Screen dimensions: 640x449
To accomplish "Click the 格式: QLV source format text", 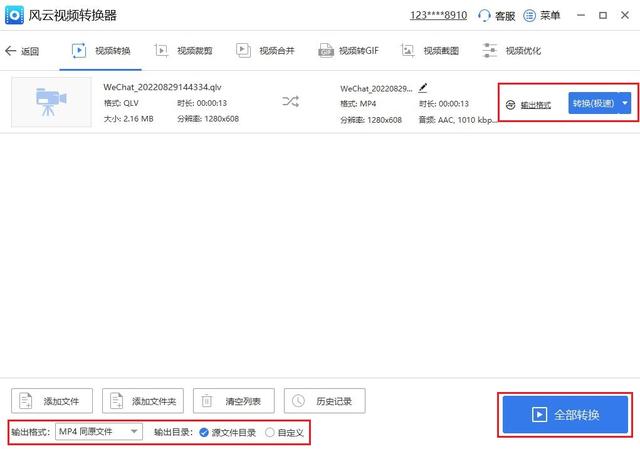I will coord(121,103).
